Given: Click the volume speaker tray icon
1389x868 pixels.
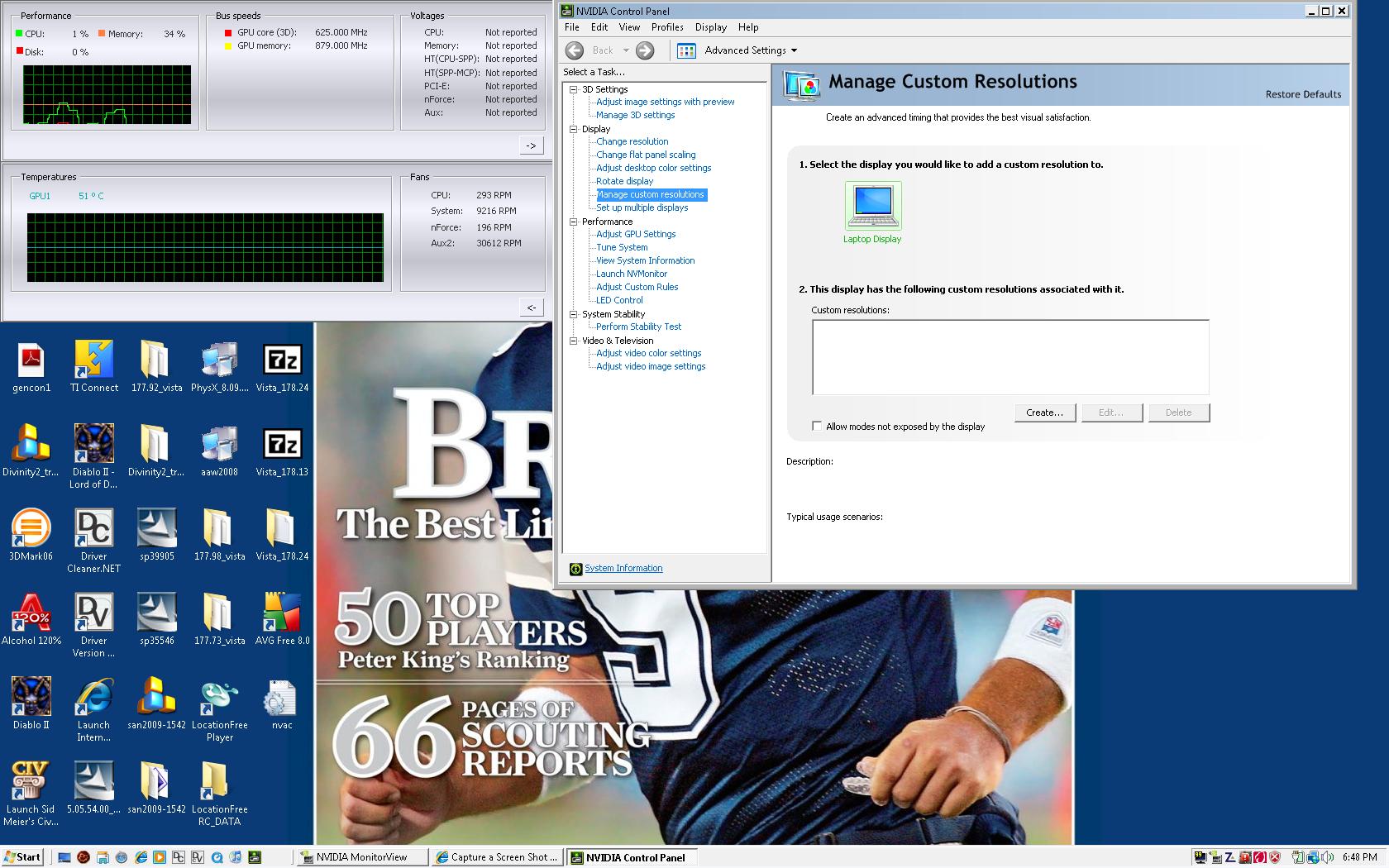Looking at the screenshot, I should click(1328, 857).
